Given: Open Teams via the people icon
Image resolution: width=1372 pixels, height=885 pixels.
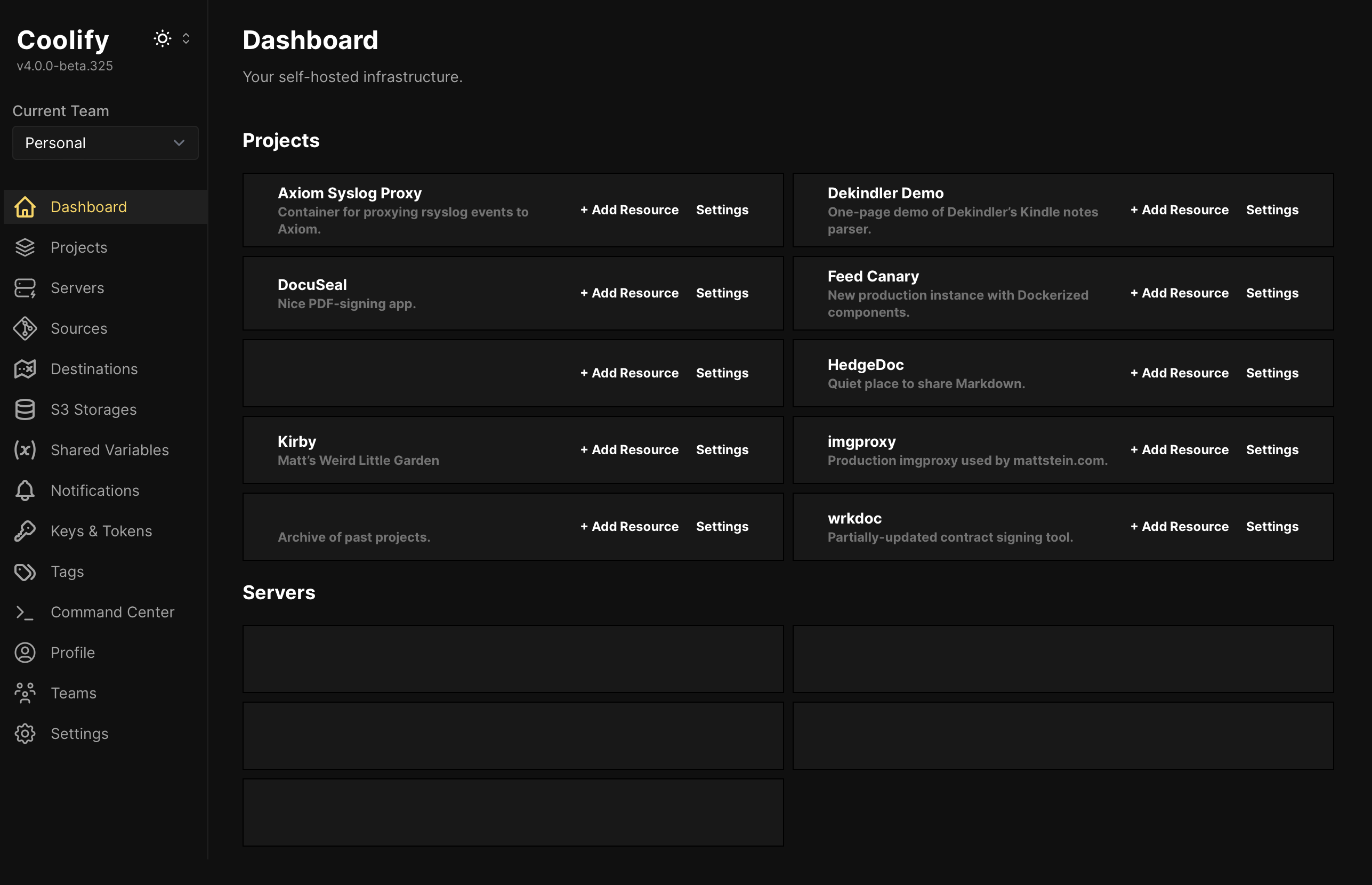Looking at the screenshot, I should coord(25,693).
